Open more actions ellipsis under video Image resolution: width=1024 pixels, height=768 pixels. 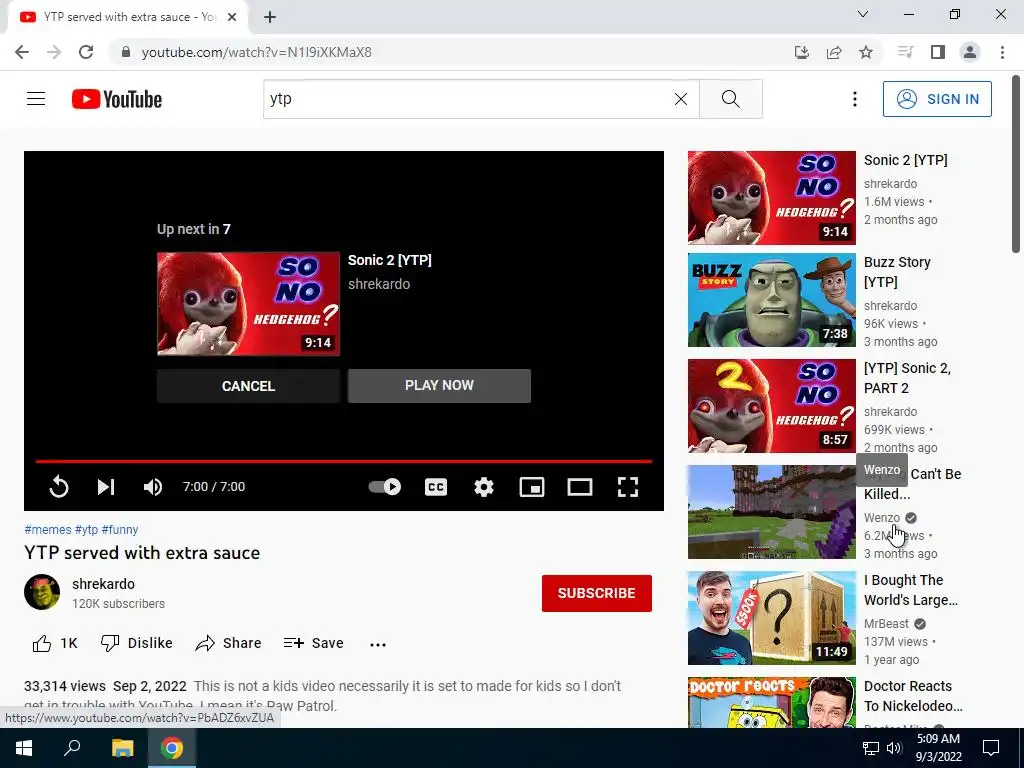[x=377, y=644]
